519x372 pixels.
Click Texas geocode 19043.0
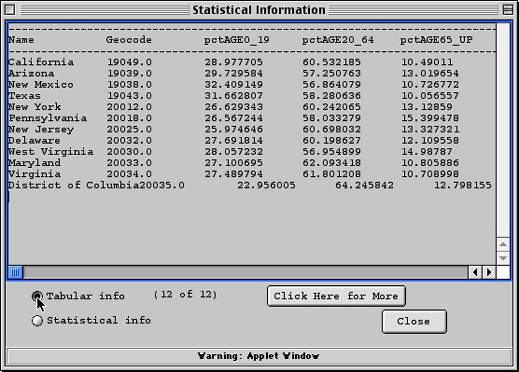coord(129,96)
